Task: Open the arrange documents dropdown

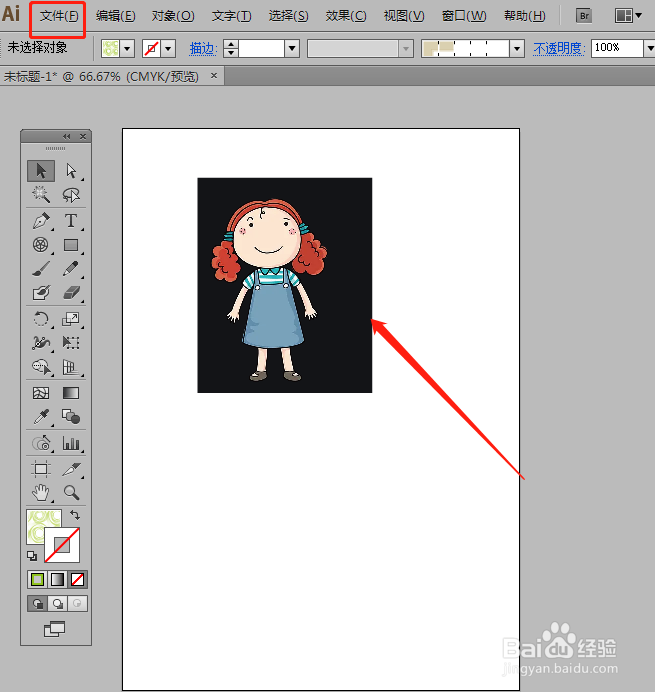Action: 628,16
